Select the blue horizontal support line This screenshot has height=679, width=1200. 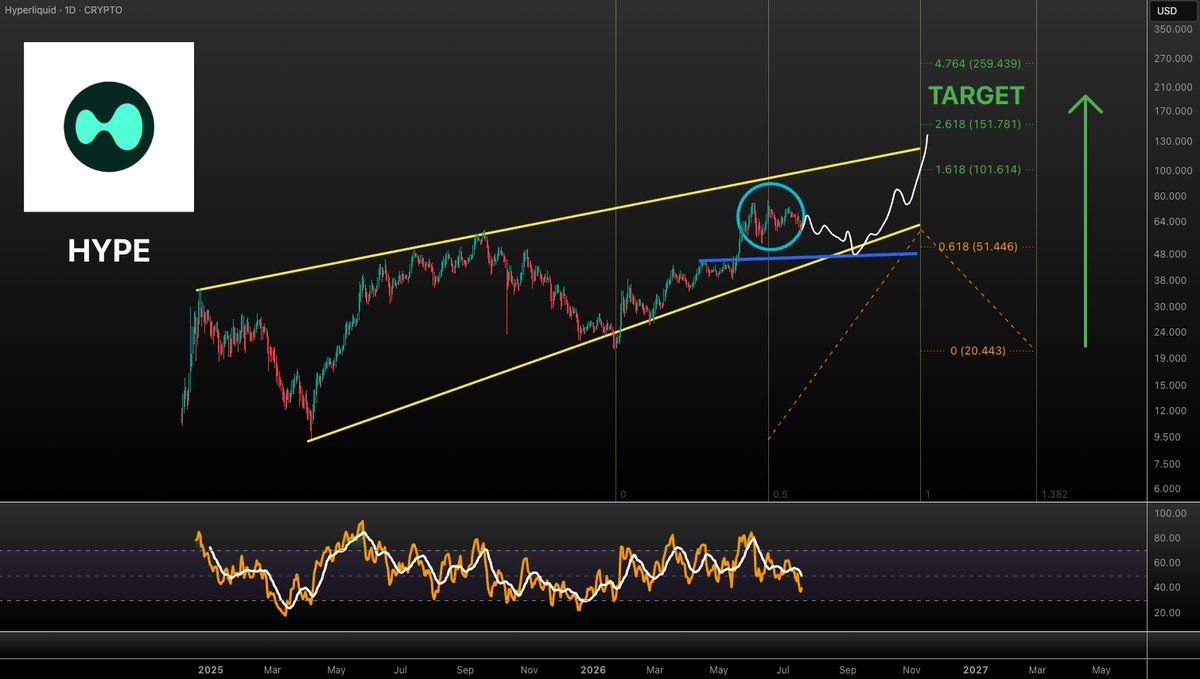click(x=807, y=257)
